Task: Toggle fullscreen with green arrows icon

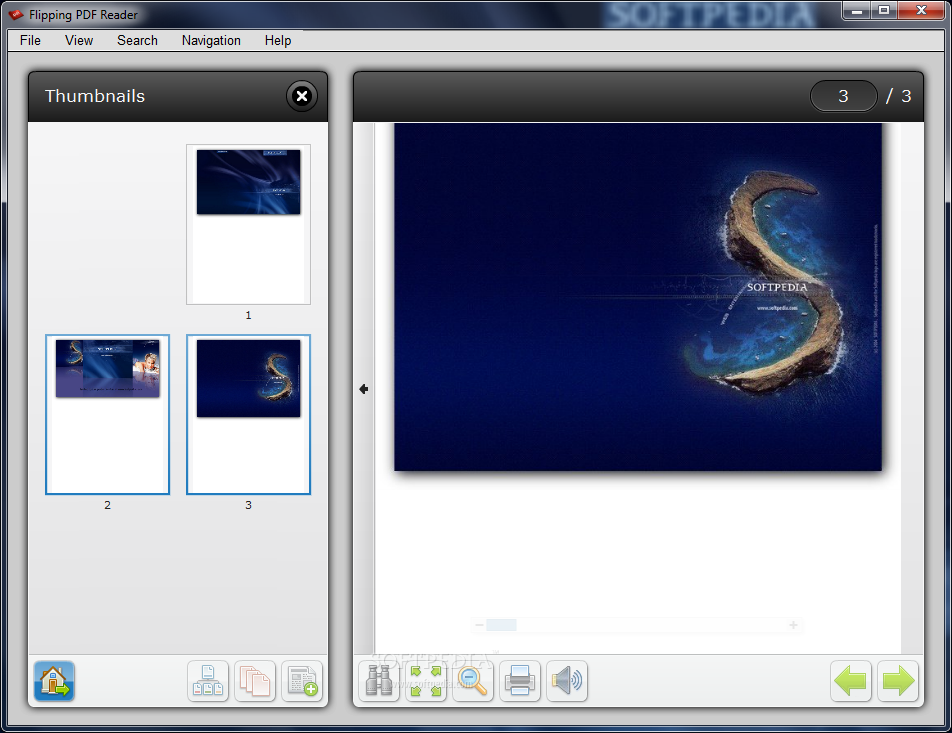Action: point(426,681)
